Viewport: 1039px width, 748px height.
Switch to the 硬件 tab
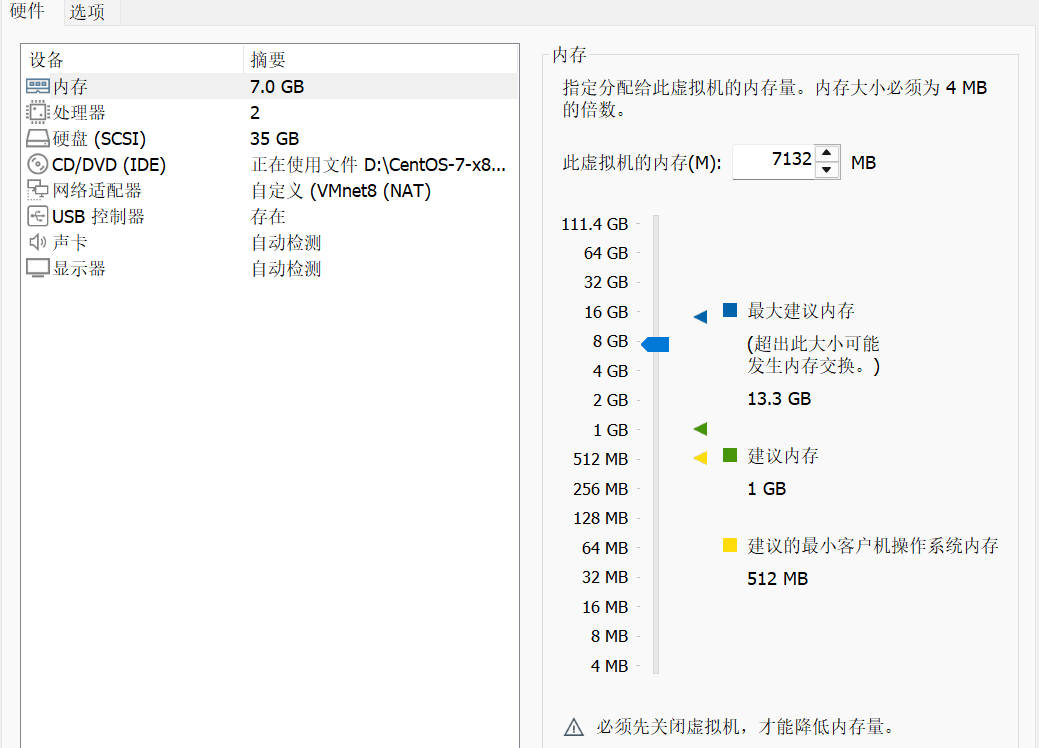click(27, 11)
